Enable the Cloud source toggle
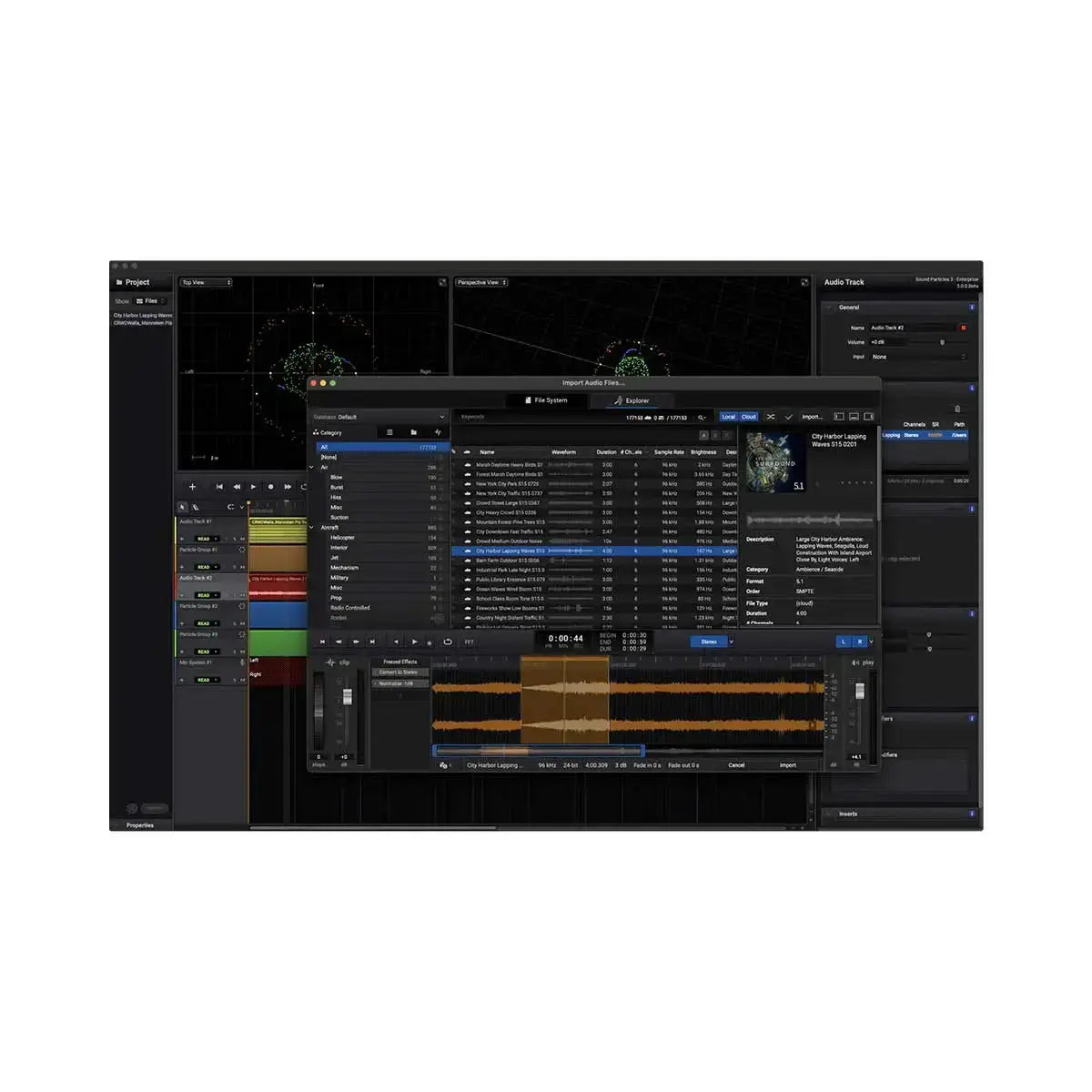The height and width of the screenshot is (1092, 1092). tap(748, 417)
